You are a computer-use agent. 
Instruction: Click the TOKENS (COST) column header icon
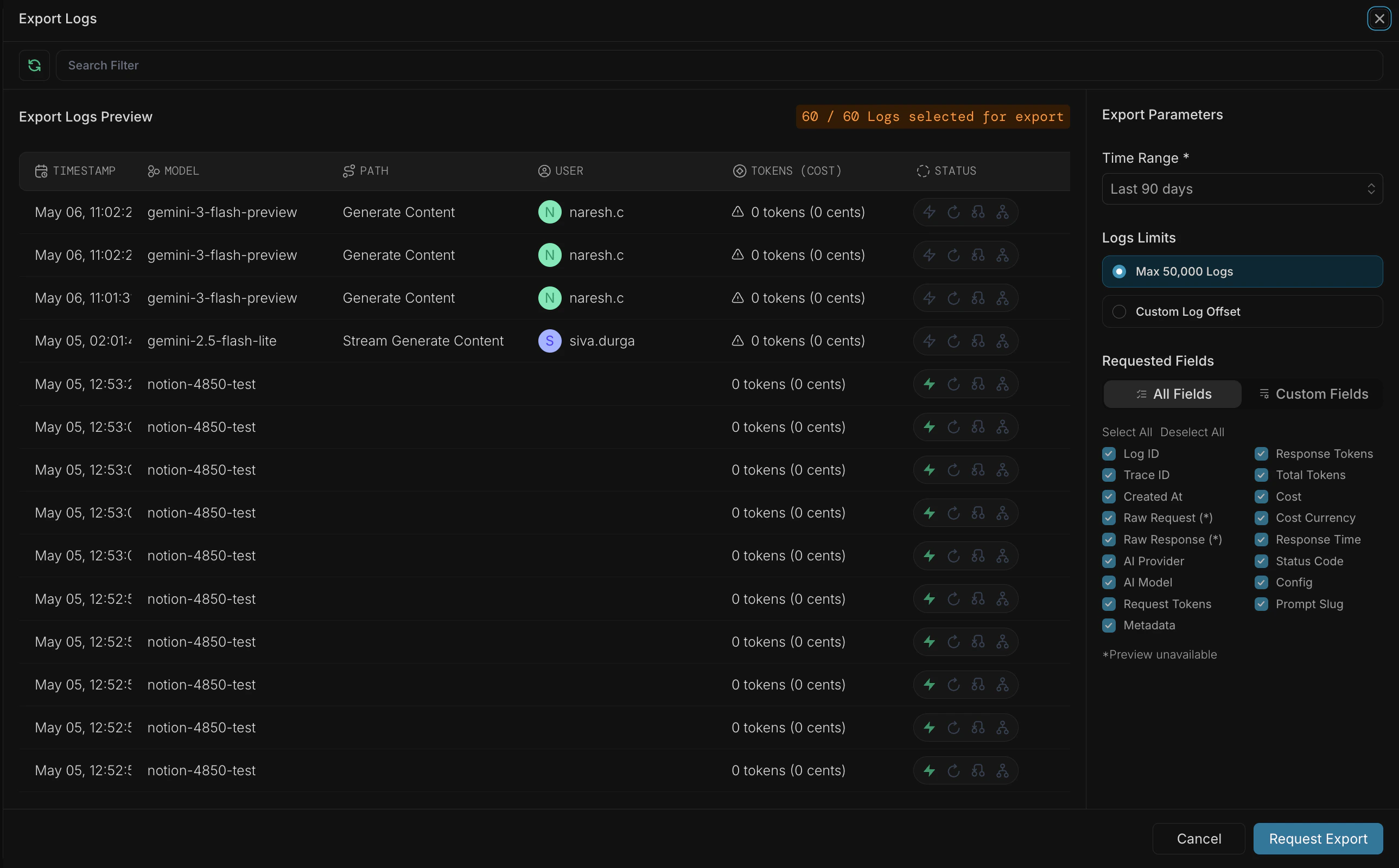click(x=740, y=171)
